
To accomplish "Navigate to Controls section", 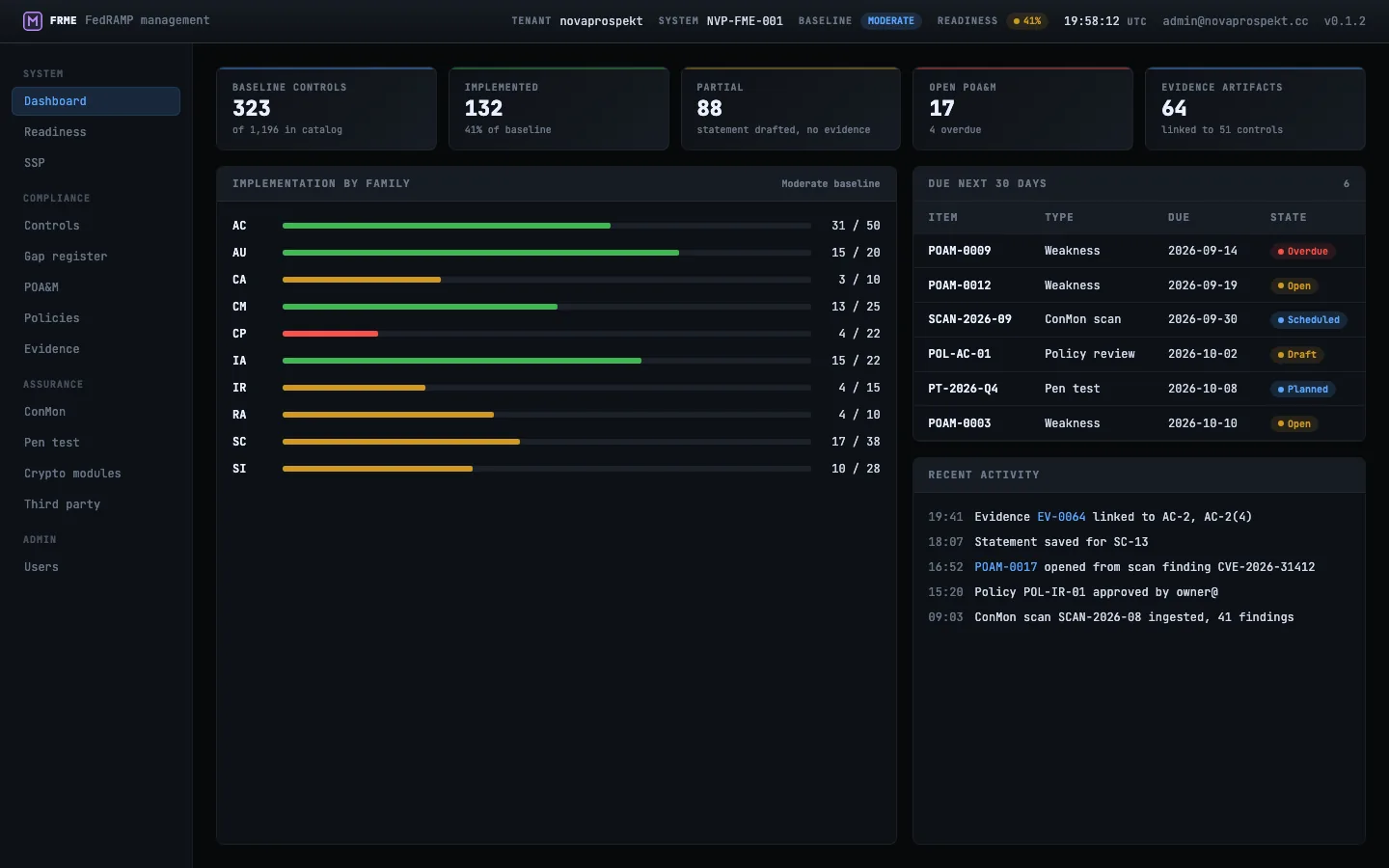I will tap(95, 226).
